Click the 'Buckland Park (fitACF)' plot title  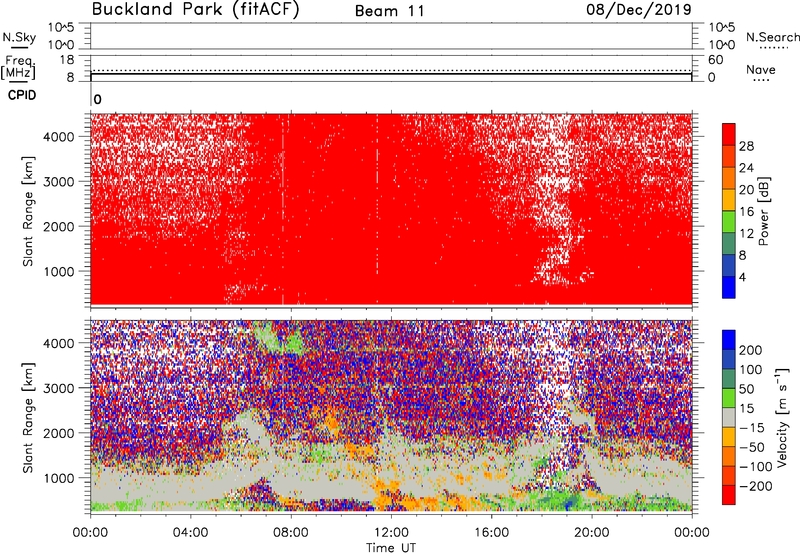(195, 9)
